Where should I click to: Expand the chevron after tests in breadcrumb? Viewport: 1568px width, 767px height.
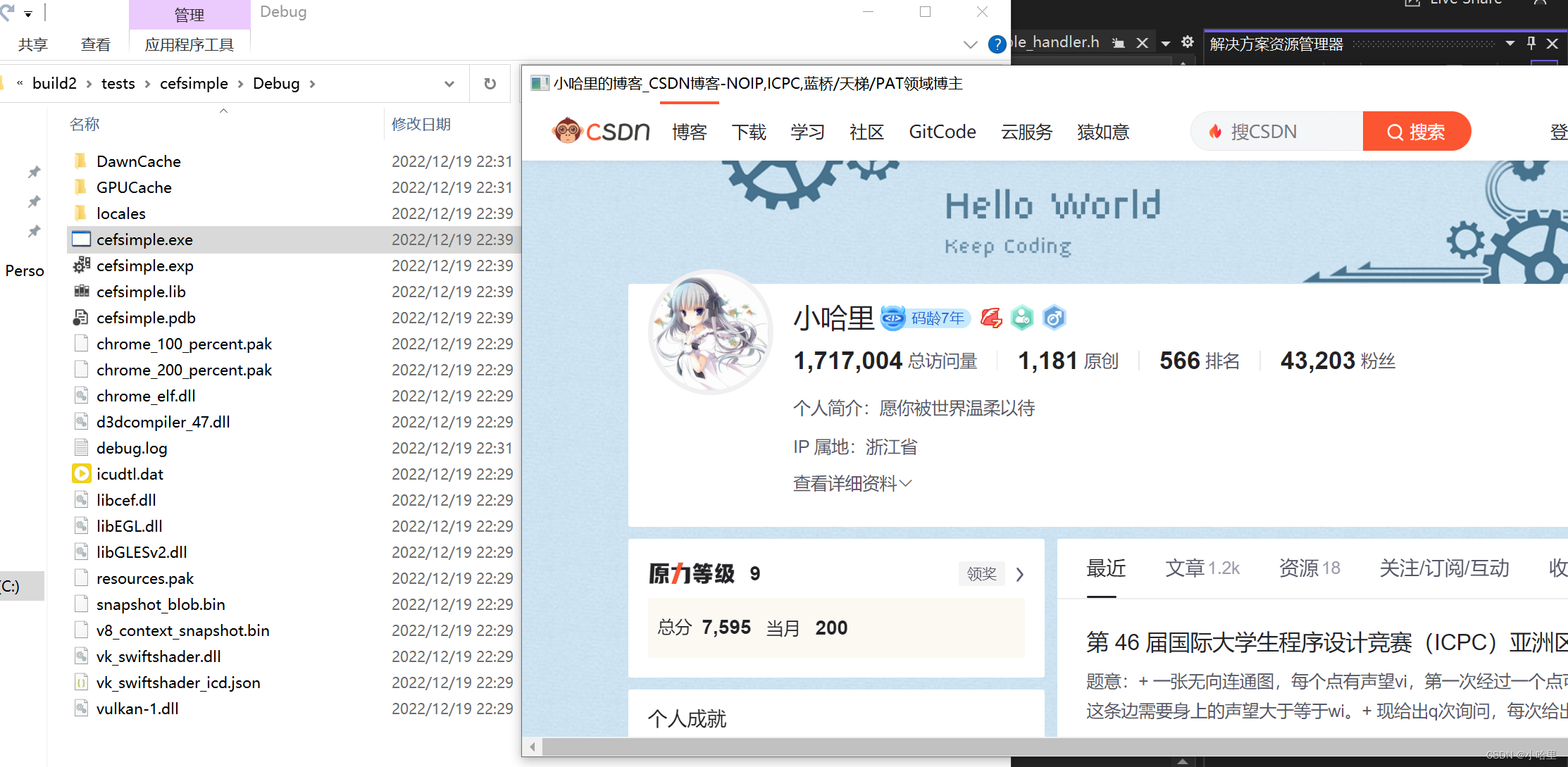(147, 84)
